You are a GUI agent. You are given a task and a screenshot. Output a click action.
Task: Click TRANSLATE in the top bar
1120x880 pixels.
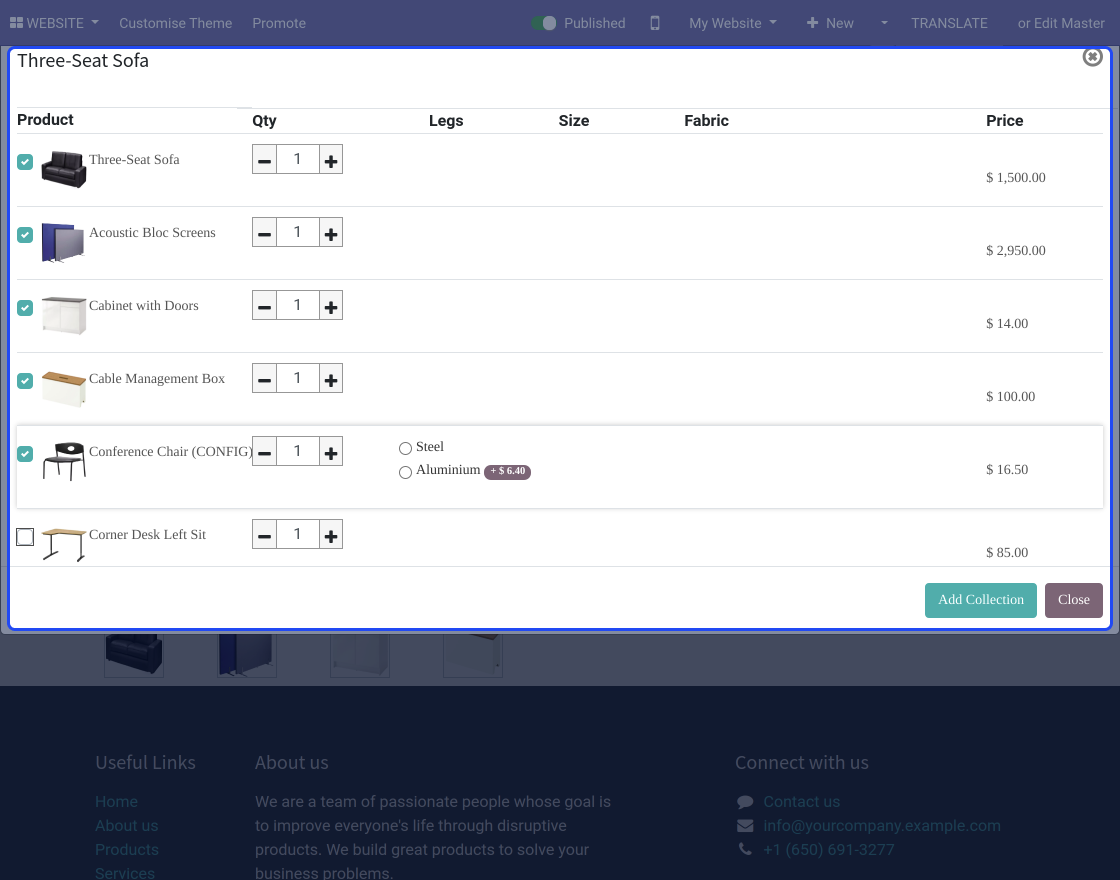click(x=949, y=23)
